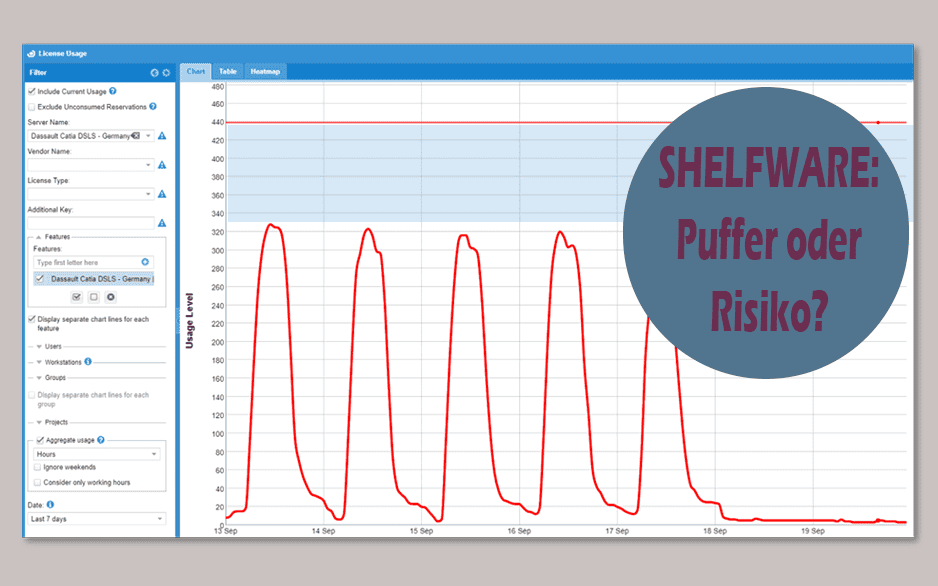
Task: Click into the Additional Key field
Action: [91, 223]
